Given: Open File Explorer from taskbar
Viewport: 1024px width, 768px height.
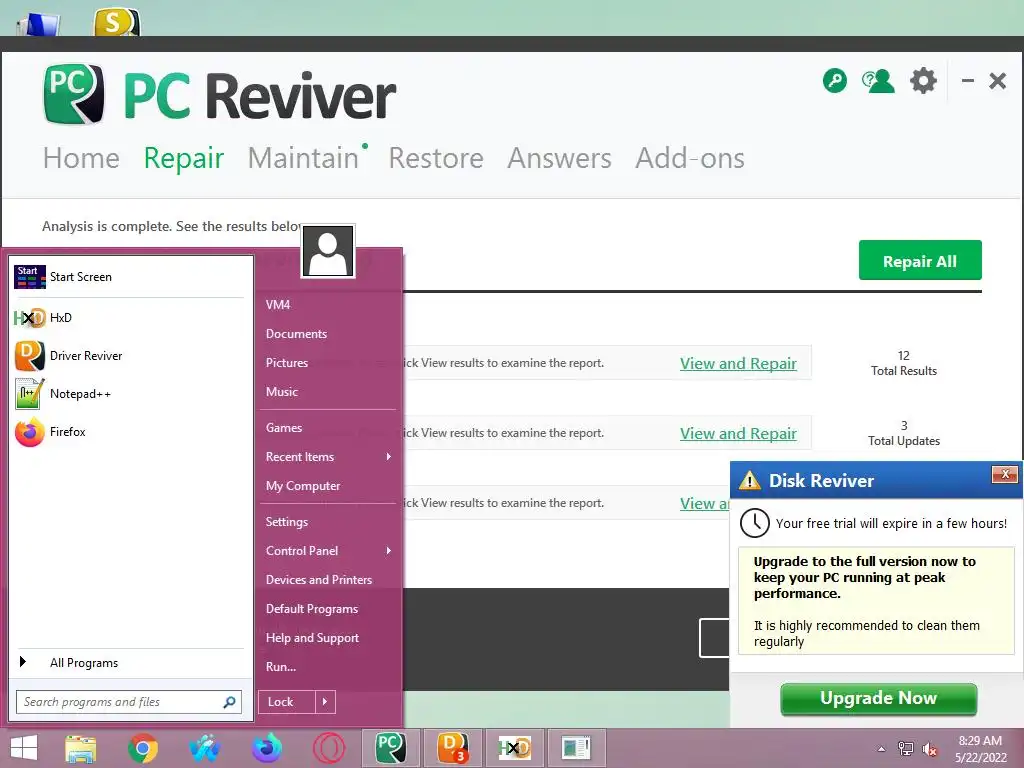Looking at the screenshot, I should click(x=80, y=748).
